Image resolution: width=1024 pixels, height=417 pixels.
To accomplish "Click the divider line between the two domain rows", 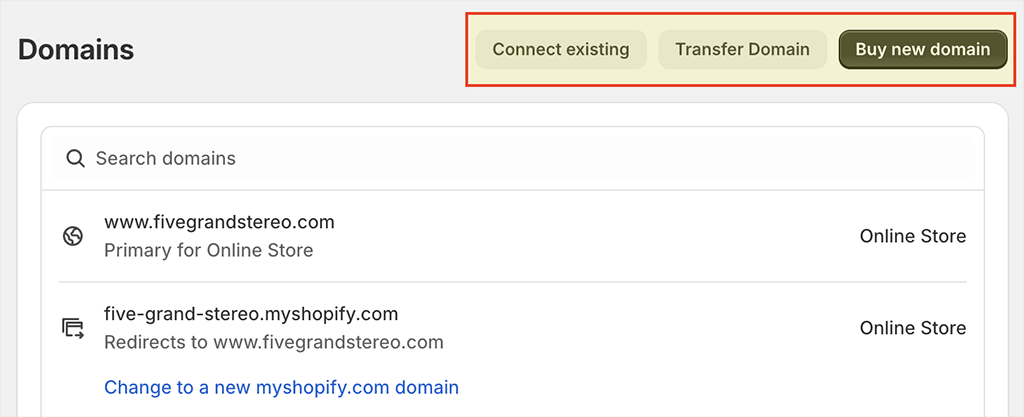I will (513, 282).
